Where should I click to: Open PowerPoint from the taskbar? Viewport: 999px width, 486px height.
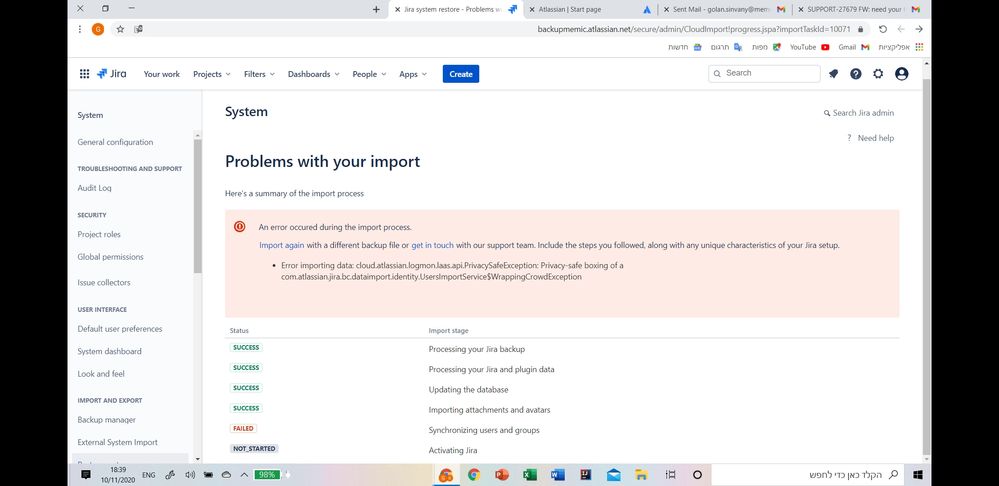[501, 475]
